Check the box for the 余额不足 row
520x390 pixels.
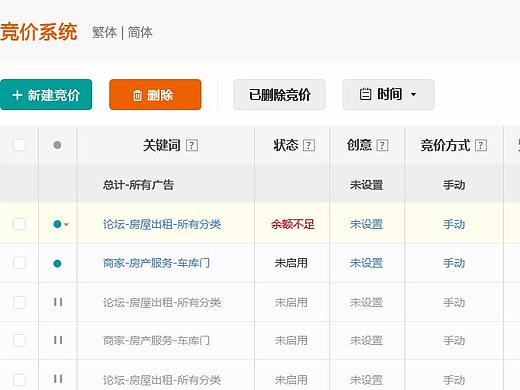19,224
